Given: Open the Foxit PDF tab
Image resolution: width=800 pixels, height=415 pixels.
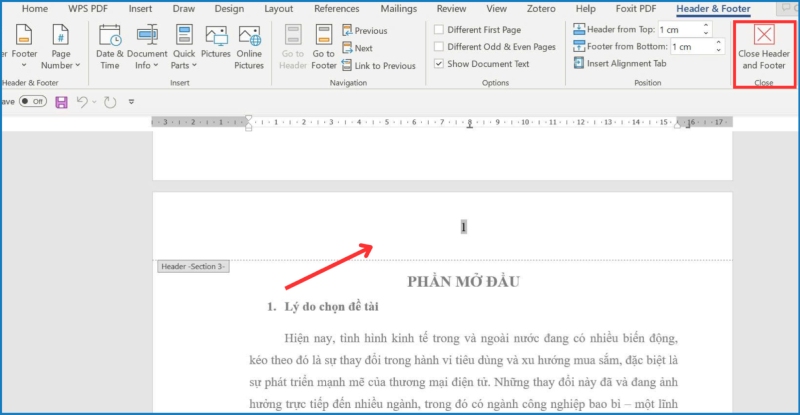Looking at the screenshot, I should (x=636, y=9).
